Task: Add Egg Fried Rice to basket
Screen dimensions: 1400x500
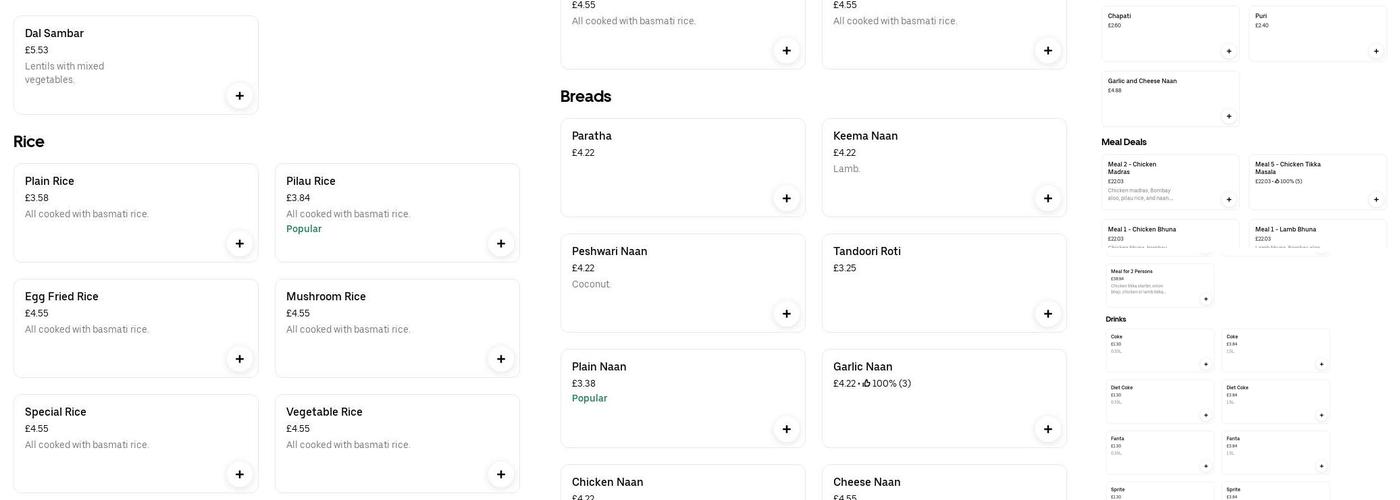Action: (x=240, y=359)
